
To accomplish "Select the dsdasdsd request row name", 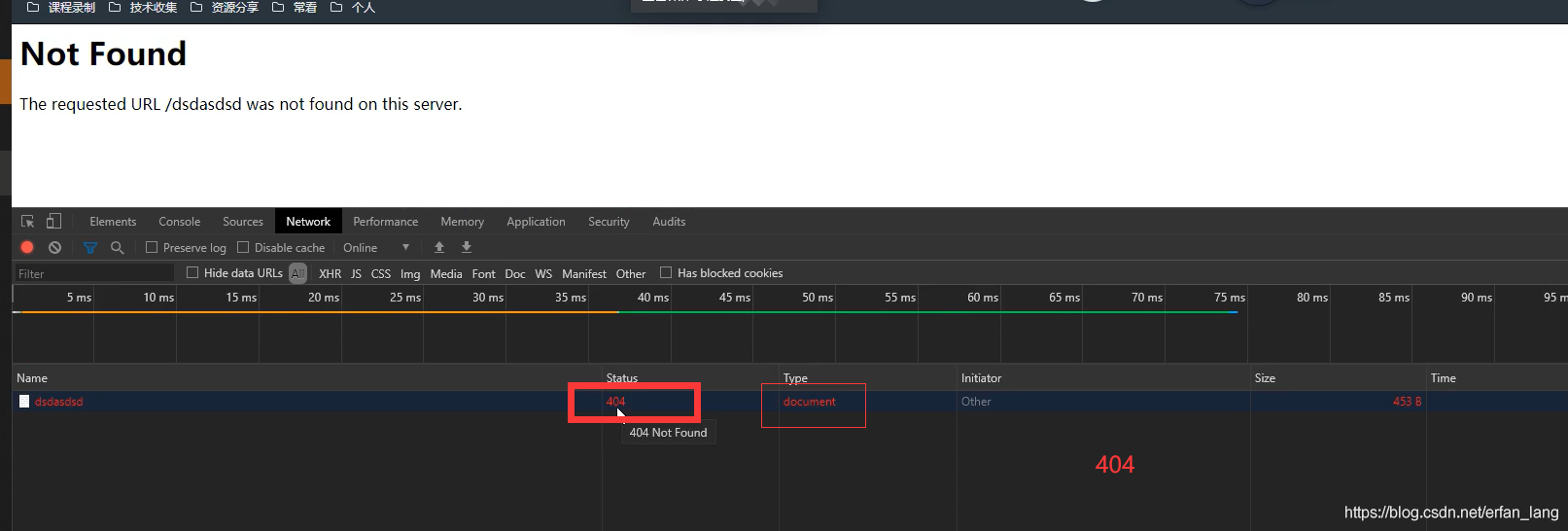I will click(x=59, y=402).
